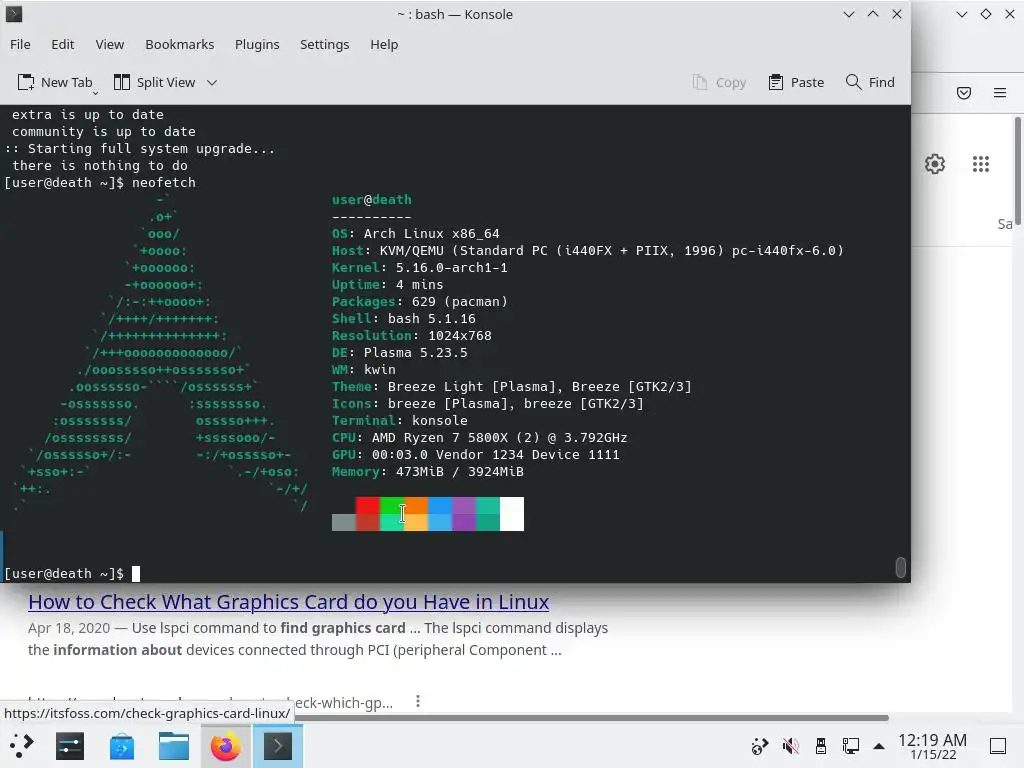The height and width of the screenshot is (768, 1024).
Task: Open the Firefox hamburger menu
Action: 1000,93
